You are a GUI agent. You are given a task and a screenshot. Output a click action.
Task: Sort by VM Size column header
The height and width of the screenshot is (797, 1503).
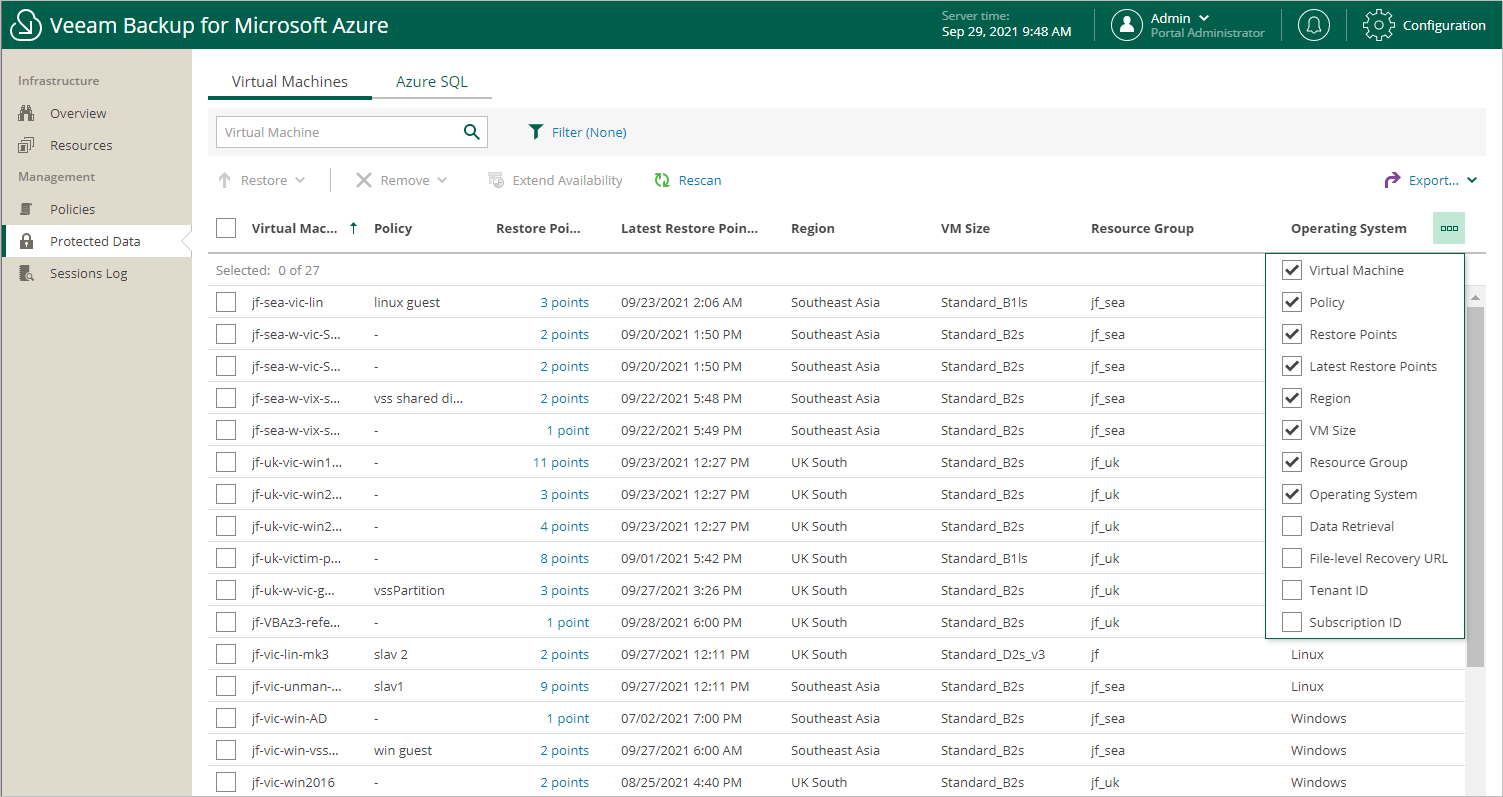965,228
